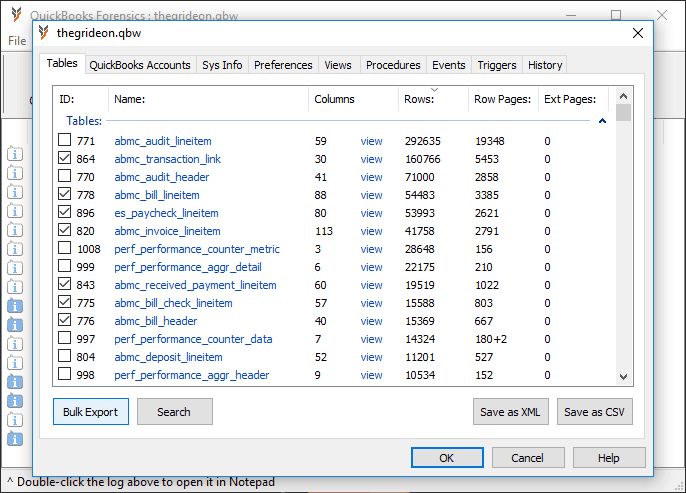The image size is (686, 493).
Task: Open the abmc_deposit_lineitem table link
Action: [x=168, y=357]
